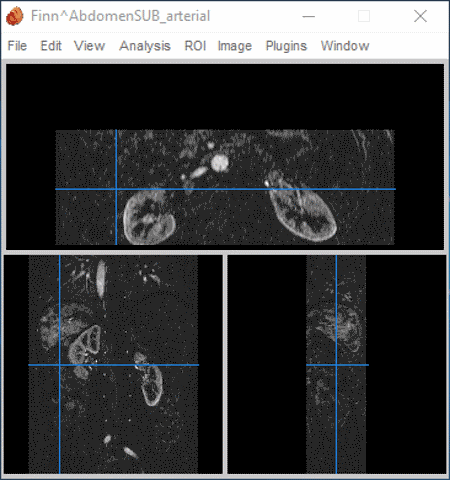Click the crosshair intersection in the coronal view
The width and height of the screenshot is (450, 480).
point(60,365)
